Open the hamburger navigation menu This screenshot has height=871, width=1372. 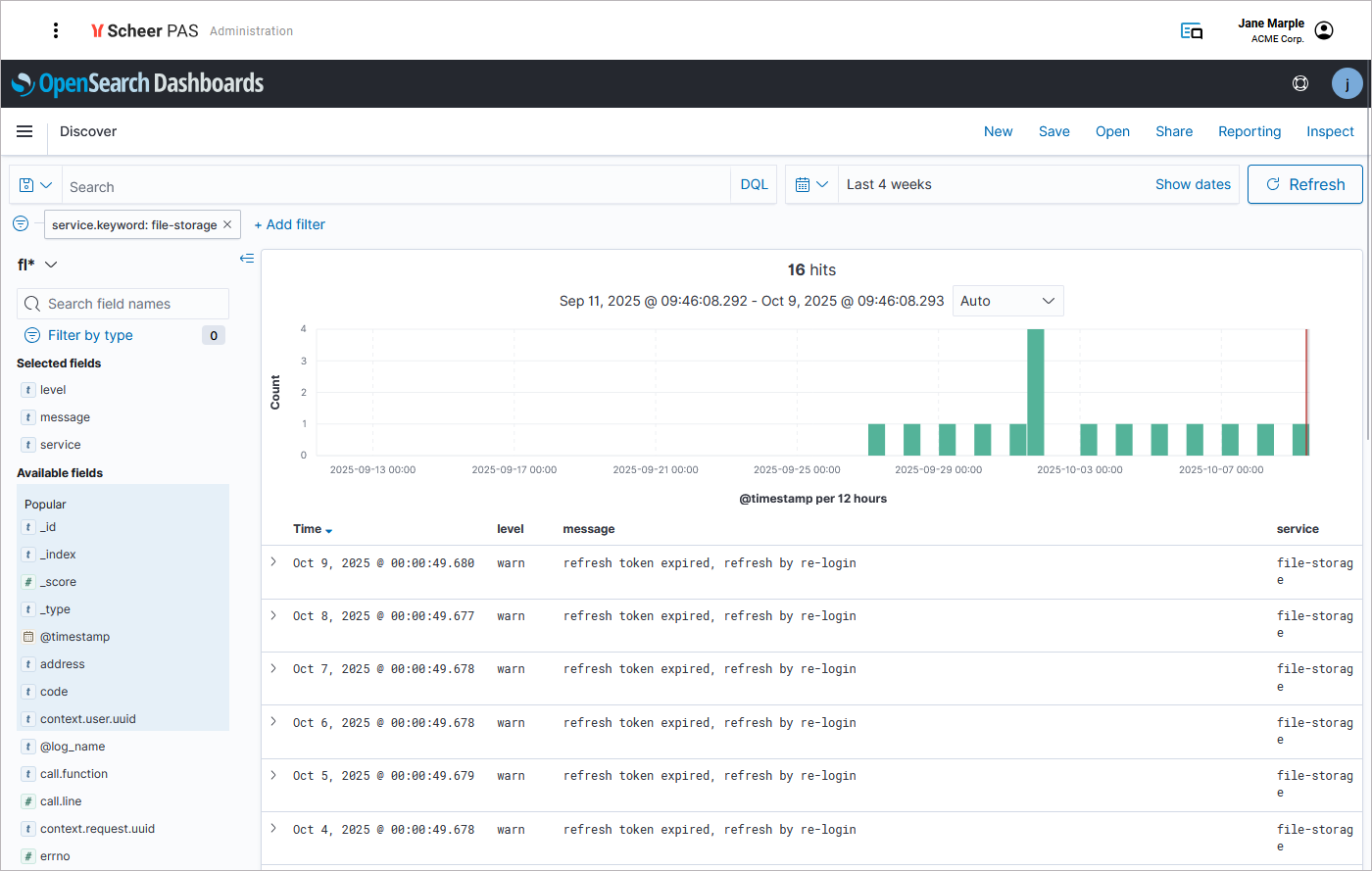[x=24, y=131]
